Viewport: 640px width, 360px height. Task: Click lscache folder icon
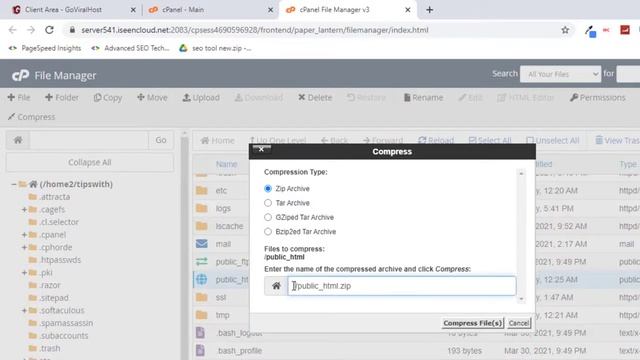202,226
